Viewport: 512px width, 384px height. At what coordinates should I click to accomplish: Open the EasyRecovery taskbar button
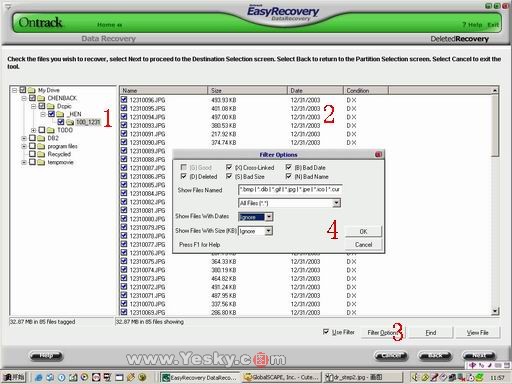click(200, 377)
